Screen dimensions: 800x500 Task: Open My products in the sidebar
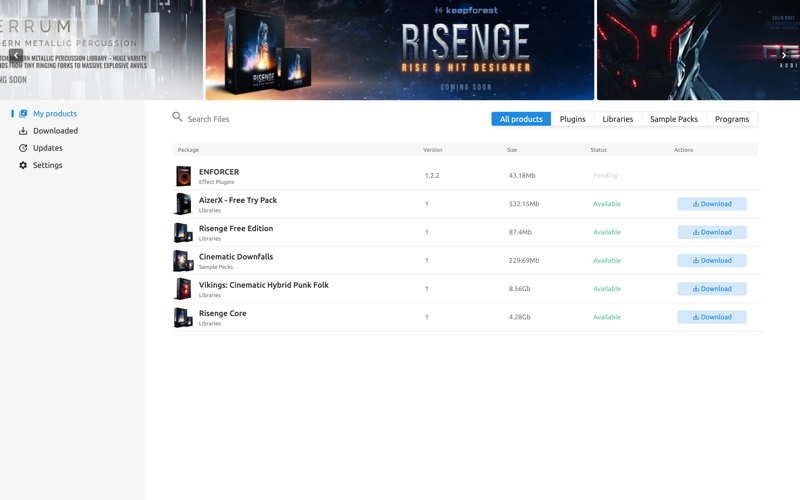point(55,114)
